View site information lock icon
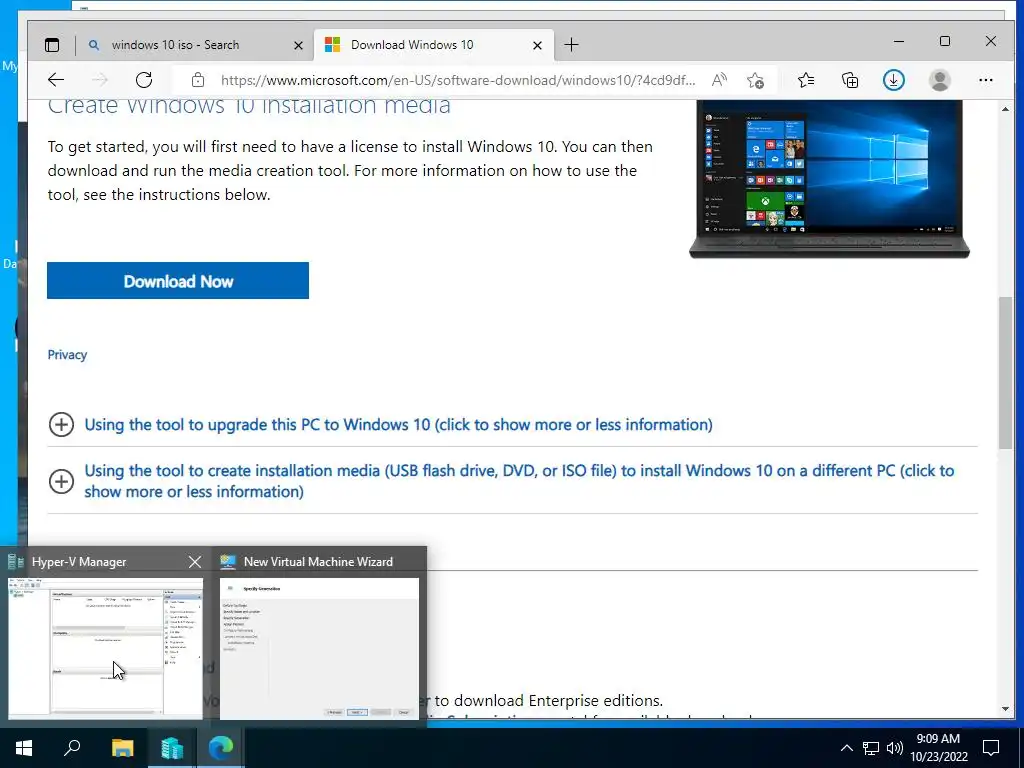Viewport: 1024px width, 768px height. pyautogui.click(x=198, y=80)
